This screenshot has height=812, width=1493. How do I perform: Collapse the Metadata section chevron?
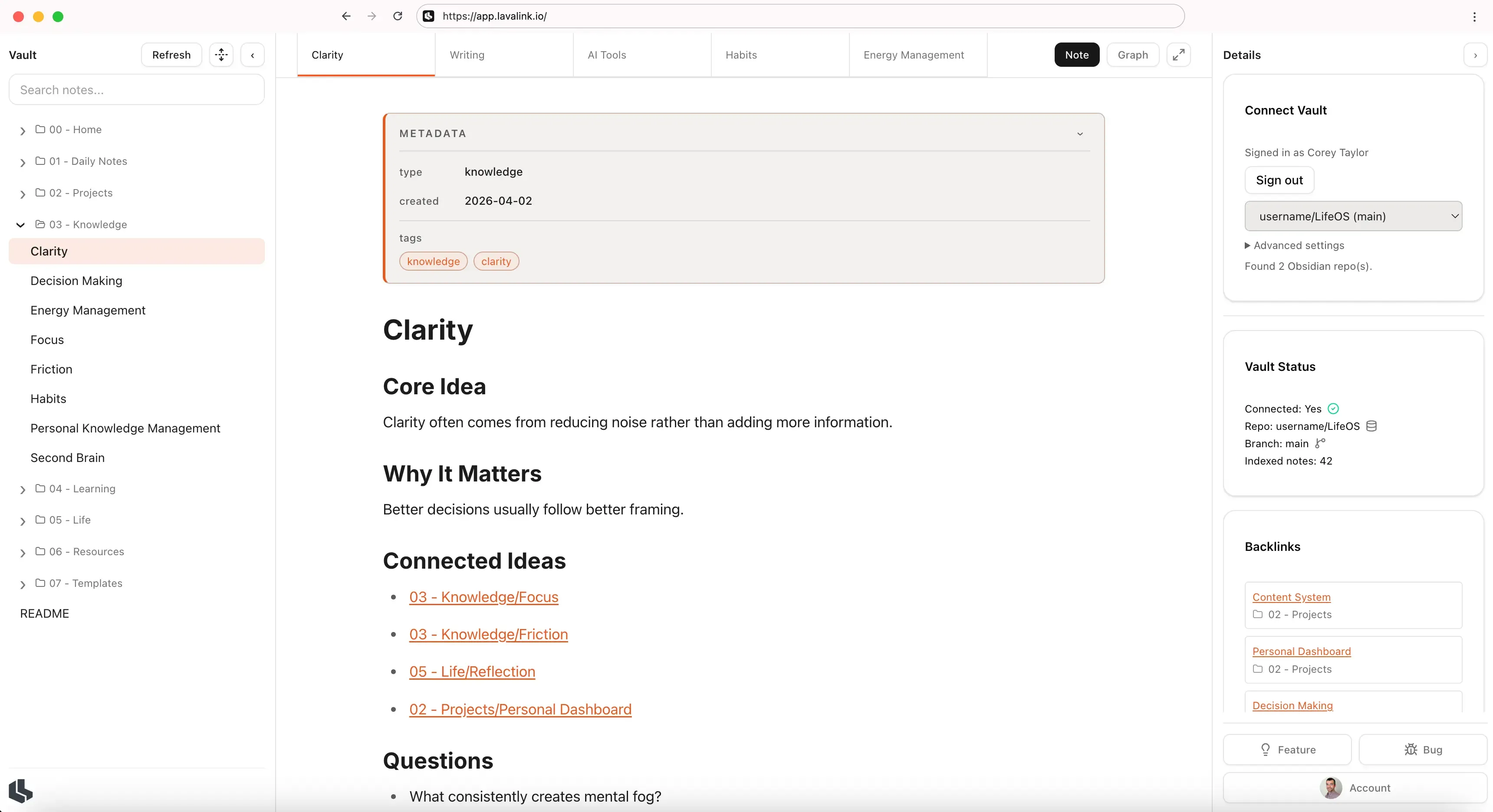tap(1080, 134)
